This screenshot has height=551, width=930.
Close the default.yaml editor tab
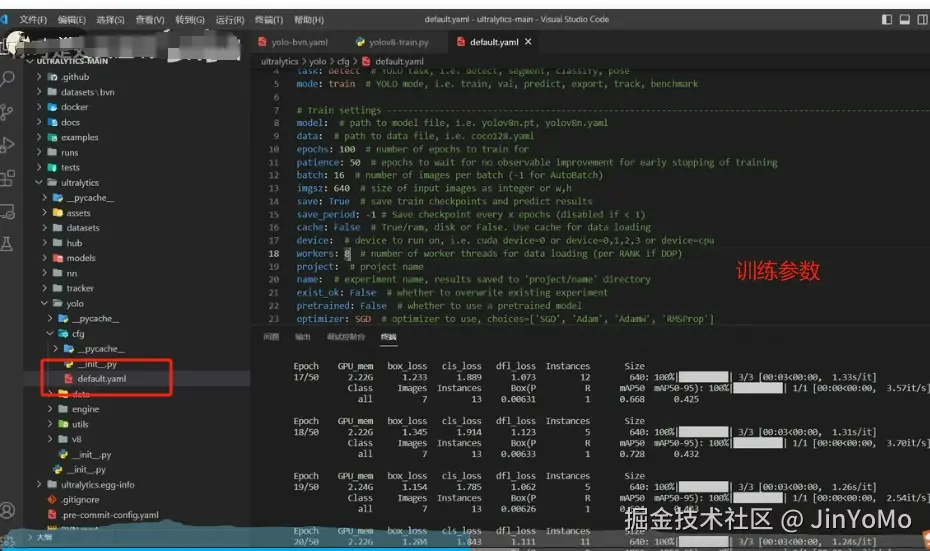point(528,42)
